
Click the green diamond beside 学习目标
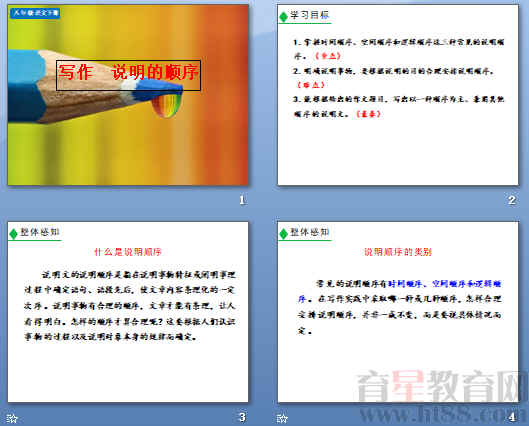[284, 16]
